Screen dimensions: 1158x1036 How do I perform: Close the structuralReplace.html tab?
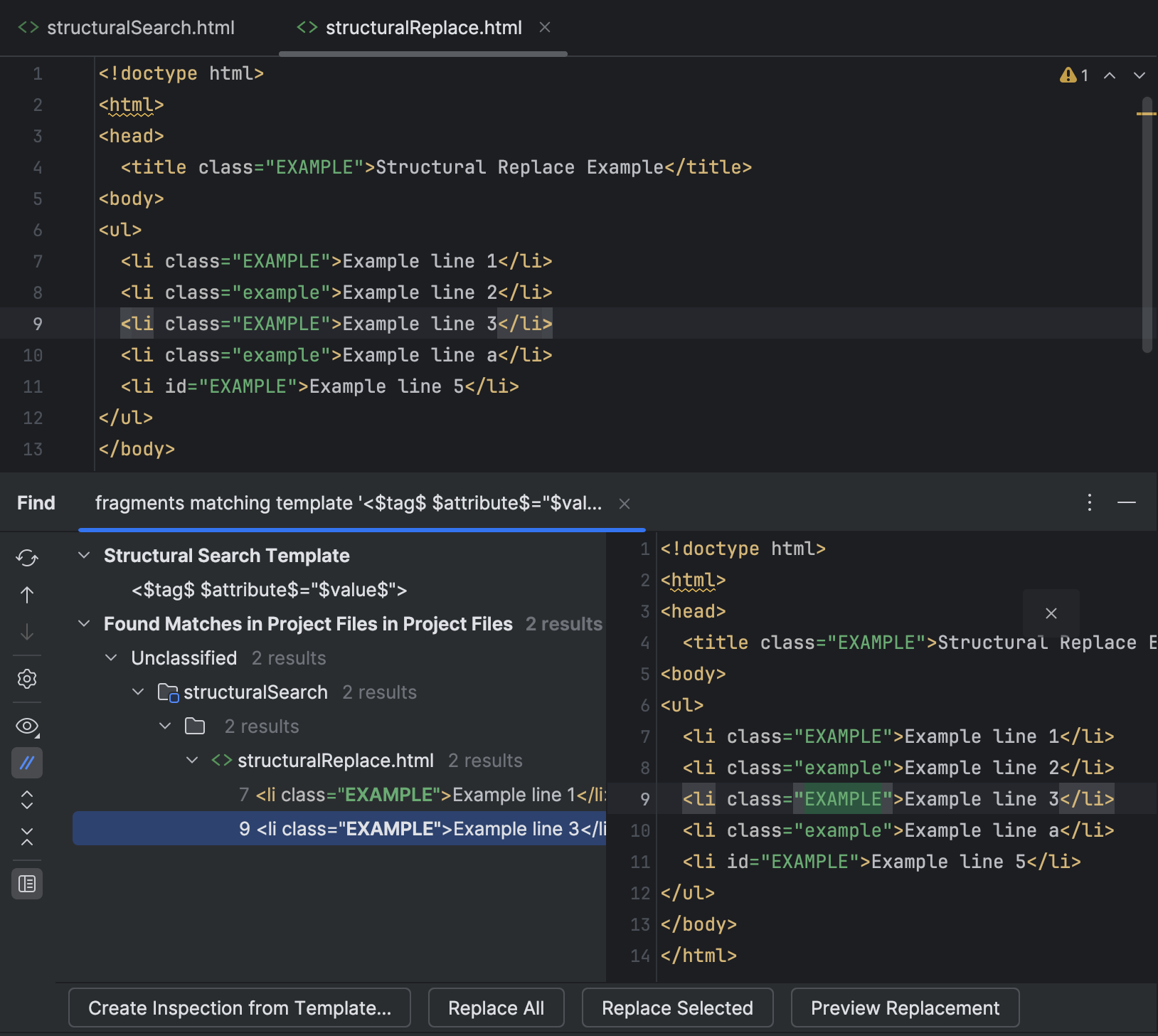click(545, 28)
